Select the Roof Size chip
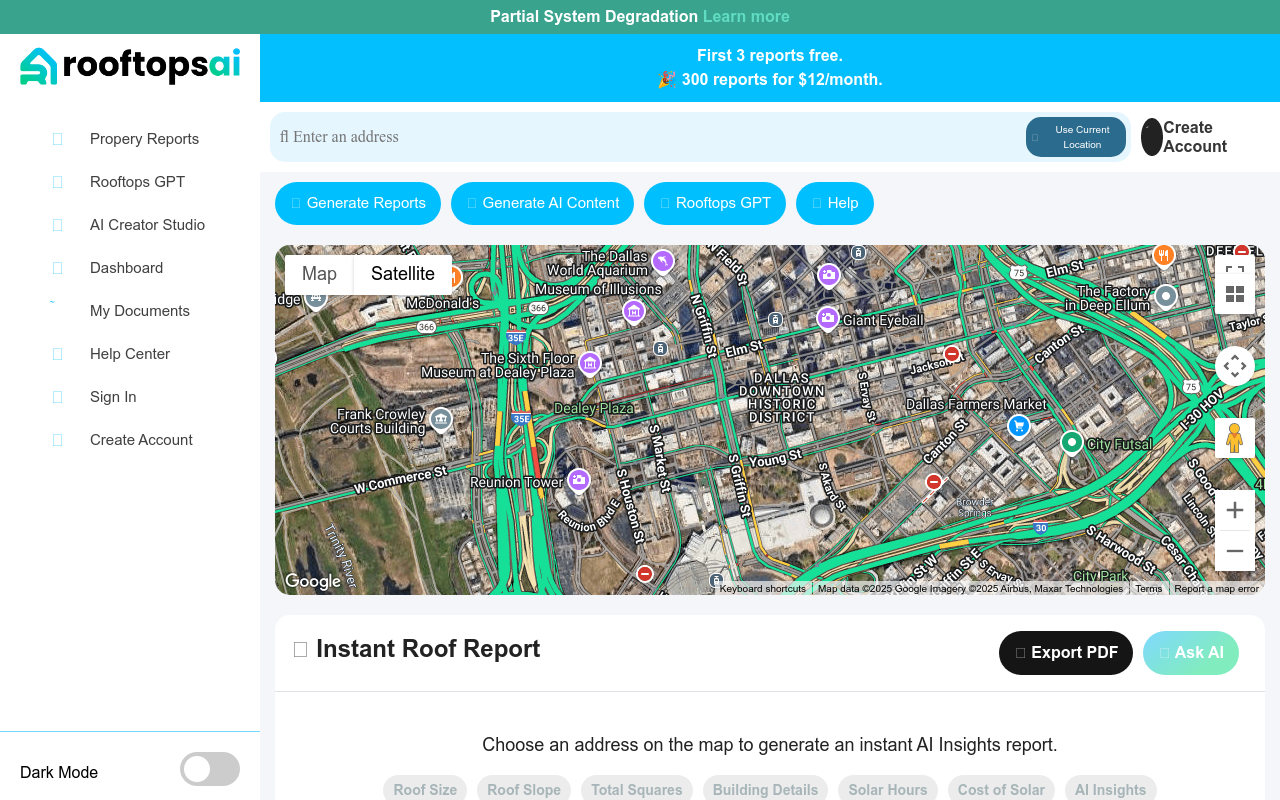The height and width of the screenshot is (800, 1280). point(425,789)
